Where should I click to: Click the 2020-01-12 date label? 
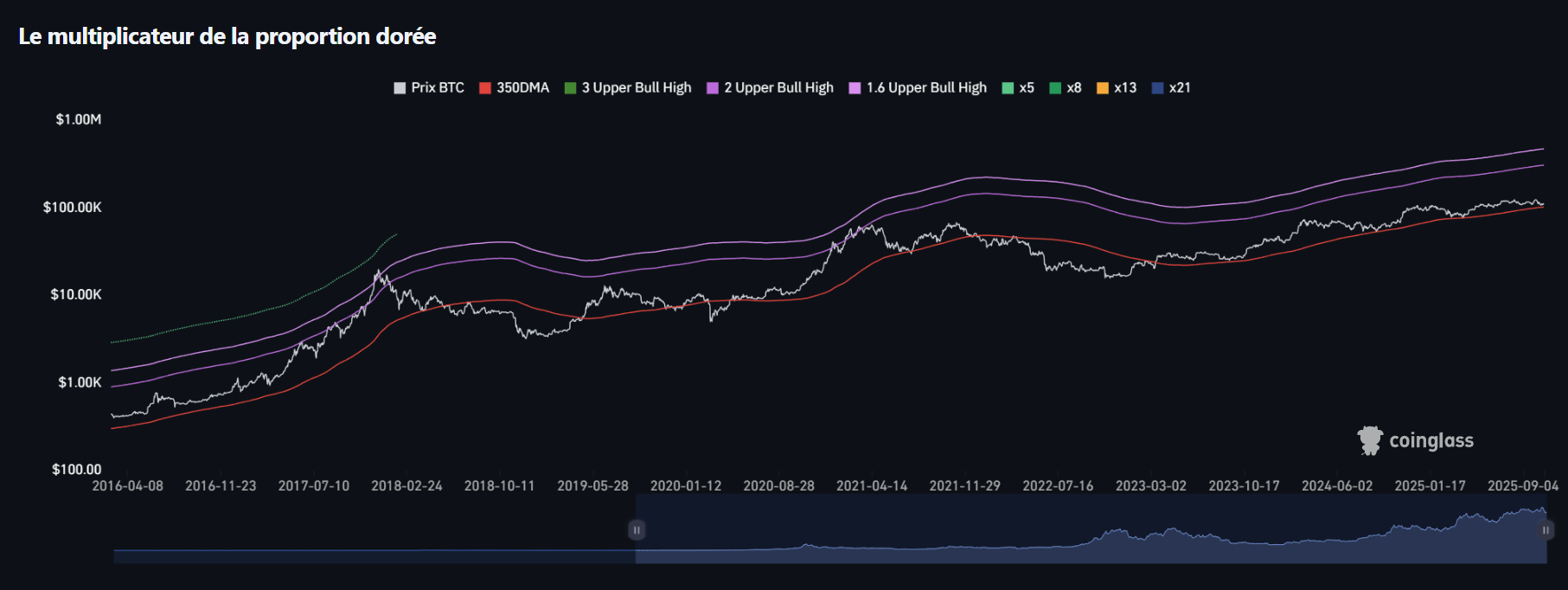point(686,486)
